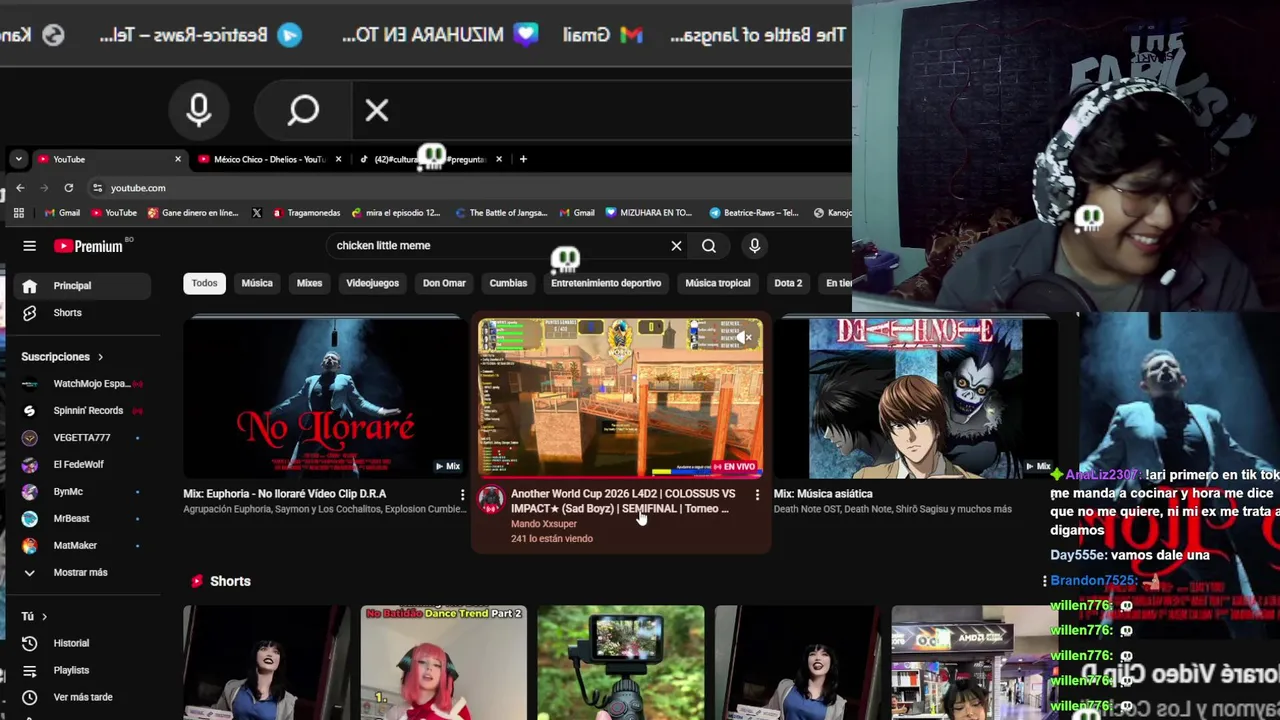Open the Death Note Música asiática mix thumbnail
The width and height of the screenshot is (1280, 720).
pos(915,398)
